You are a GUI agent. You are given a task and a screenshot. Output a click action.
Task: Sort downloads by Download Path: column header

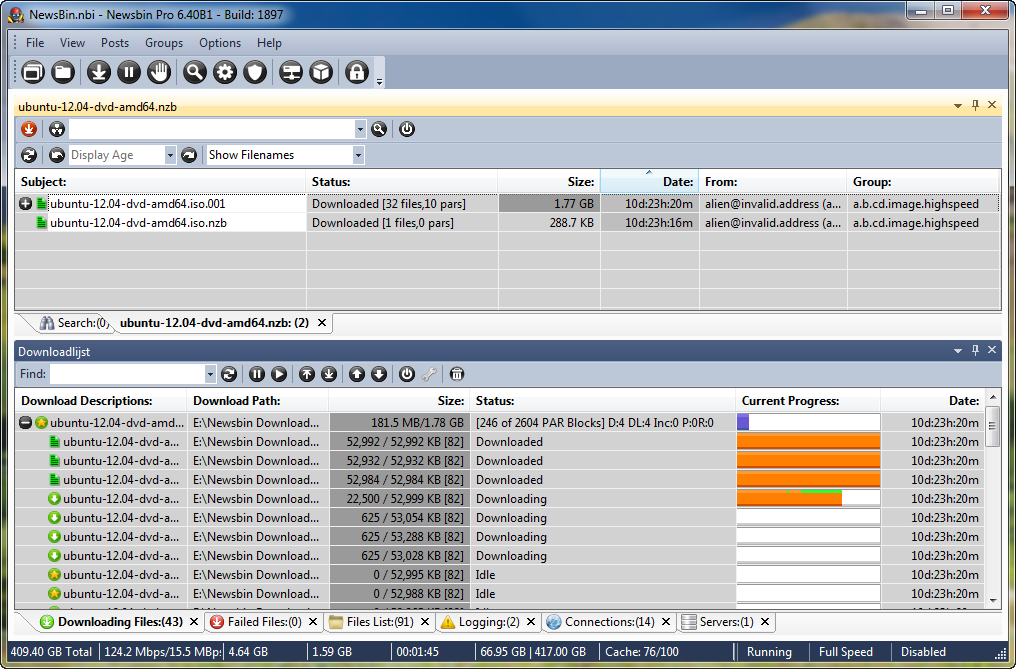coord(257,401)
